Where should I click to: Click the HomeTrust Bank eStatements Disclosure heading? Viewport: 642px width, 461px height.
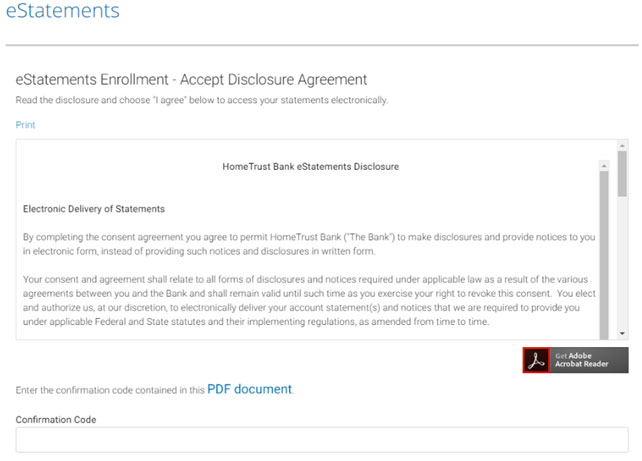310,167
